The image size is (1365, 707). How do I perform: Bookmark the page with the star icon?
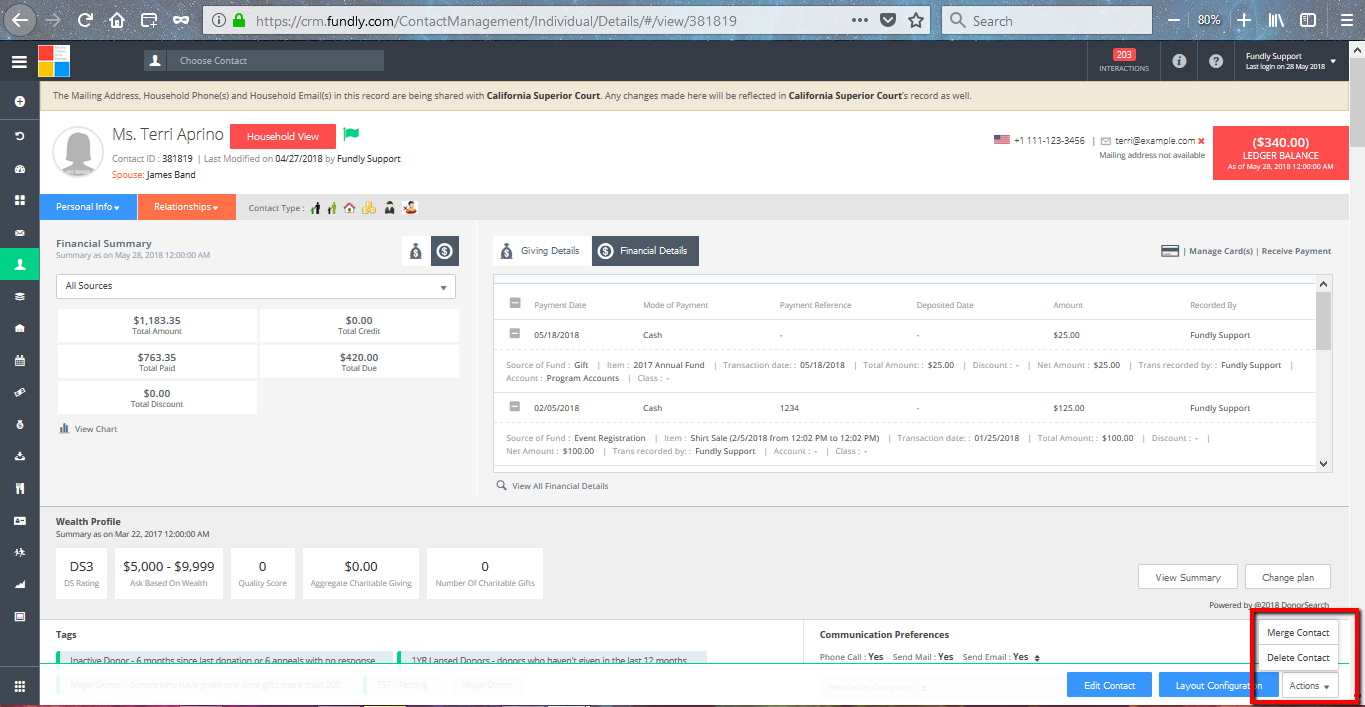916,20
